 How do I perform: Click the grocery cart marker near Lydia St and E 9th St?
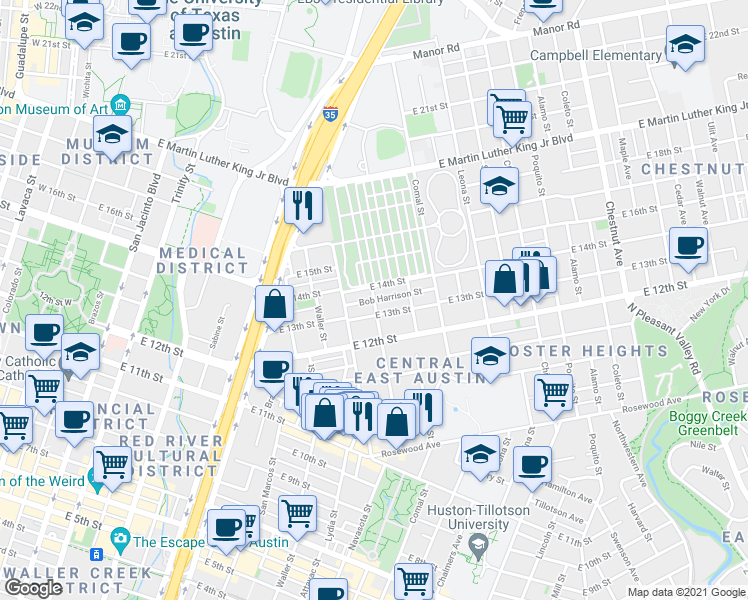pyautogui.click(x=297, y=514)
